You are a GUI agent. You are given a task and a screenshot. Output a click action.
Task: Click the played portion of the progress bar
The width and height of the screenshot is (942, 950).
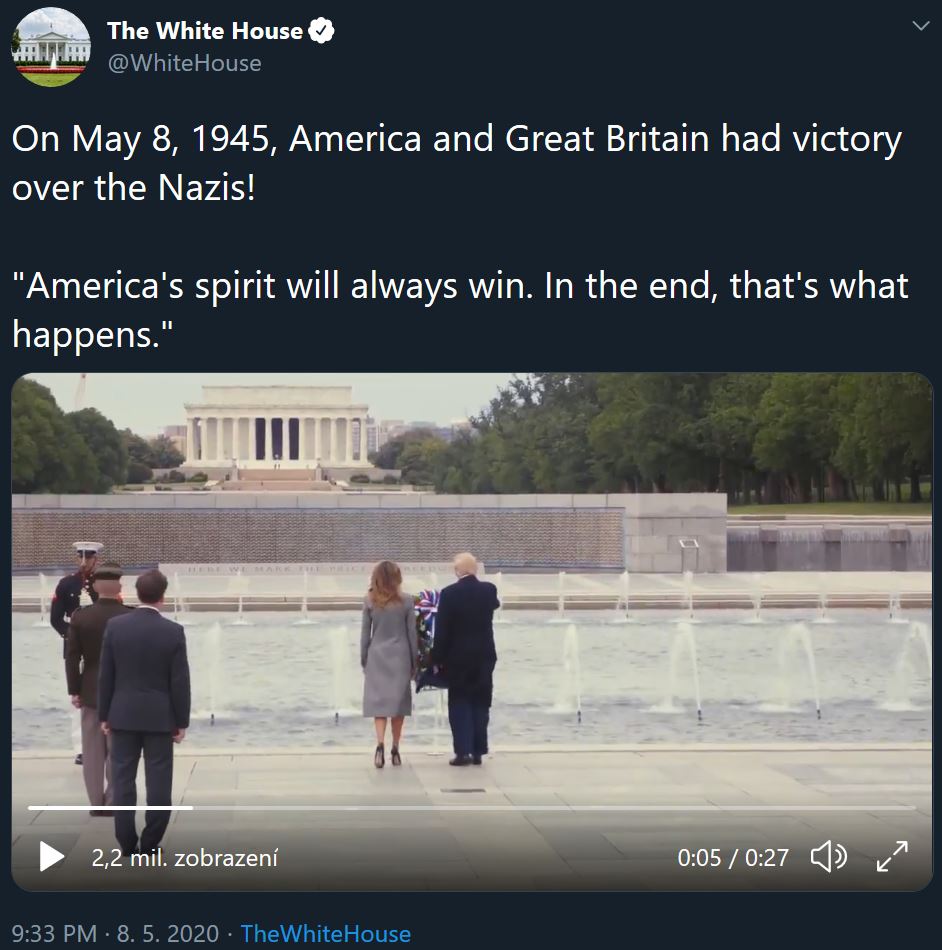coord(110,807)
